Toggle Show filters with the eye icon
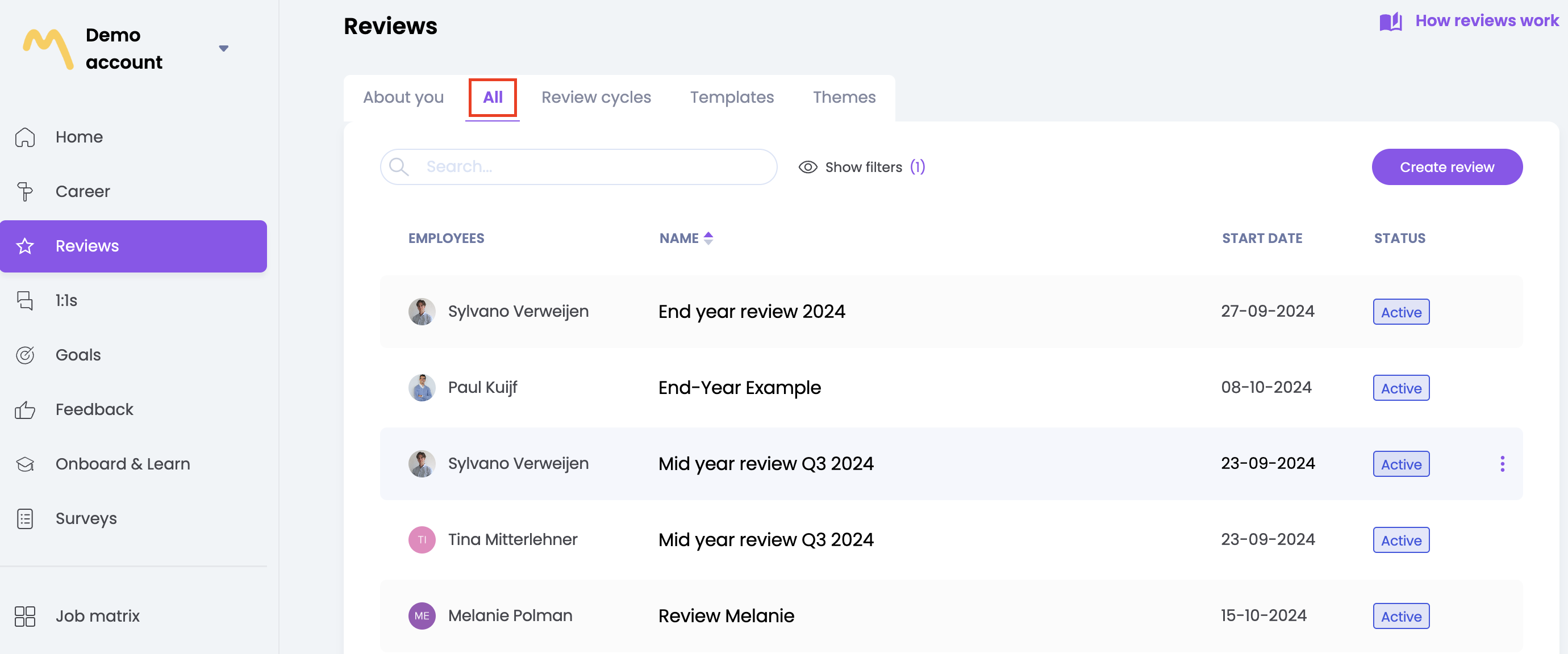 coord(808,167)
